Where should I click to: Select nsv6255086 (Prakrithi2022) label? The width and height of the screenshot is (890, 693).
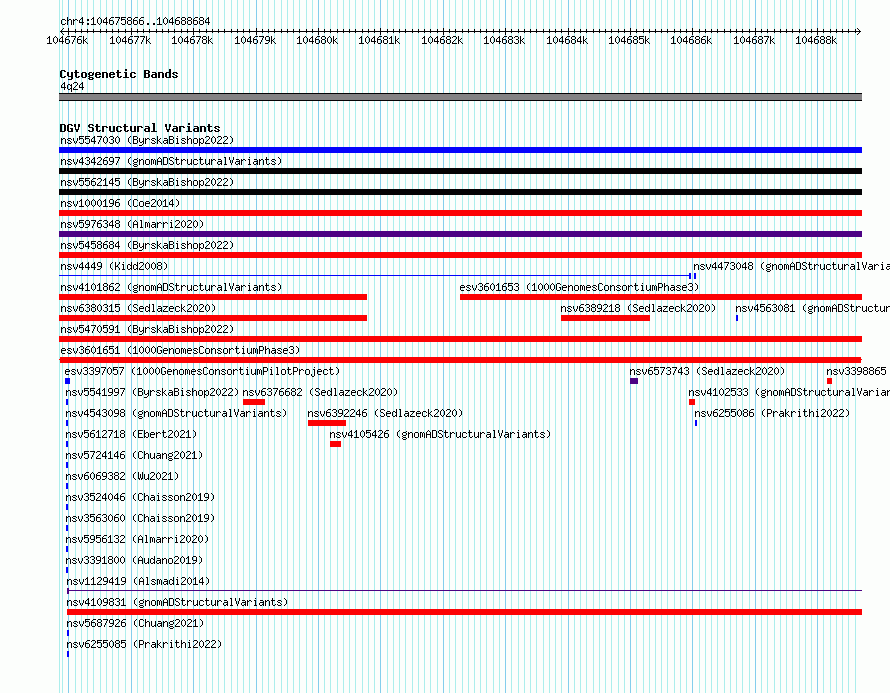pyautogui.click(x=772, y=413)
